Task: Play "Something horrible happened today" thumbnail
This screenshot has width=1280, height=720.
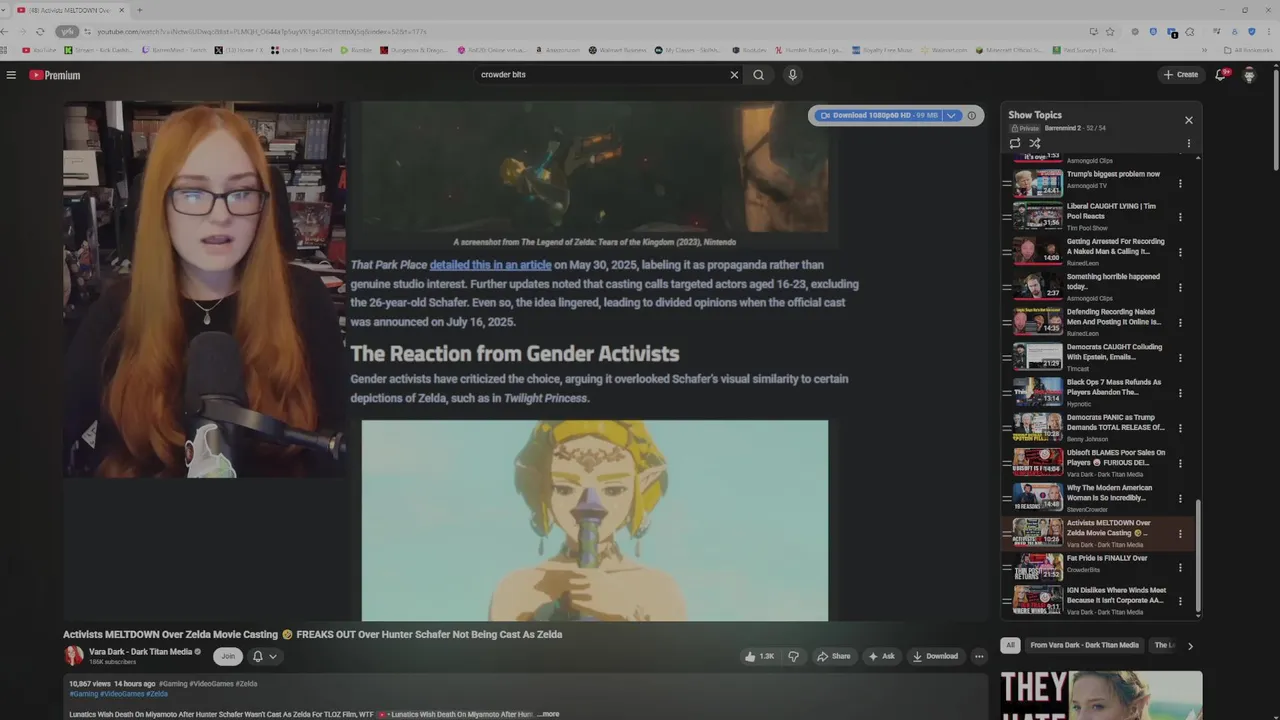Action: point(1038,286)
